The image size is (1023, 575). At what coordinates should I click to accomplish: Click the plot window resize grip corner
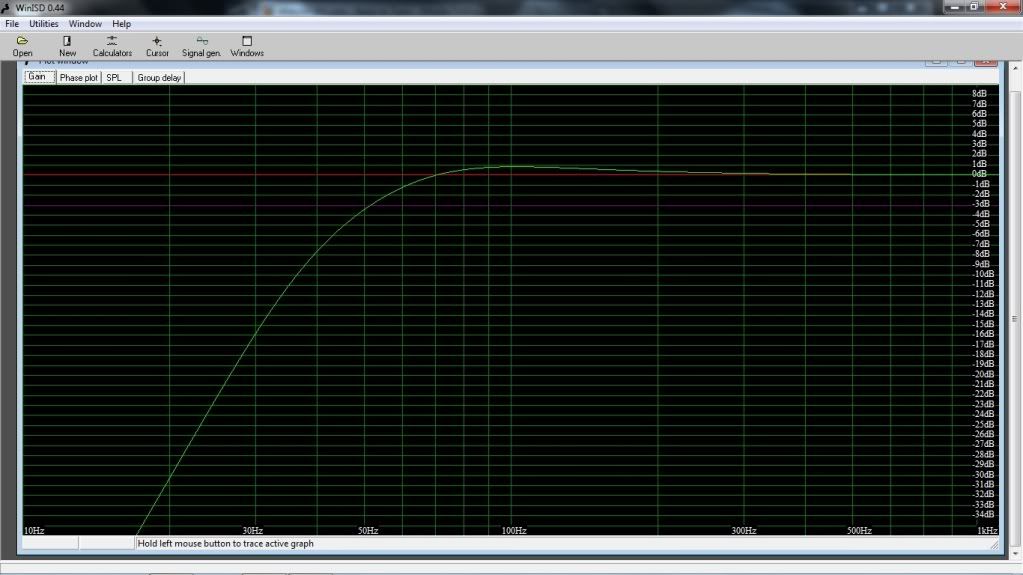click(994, 545)
